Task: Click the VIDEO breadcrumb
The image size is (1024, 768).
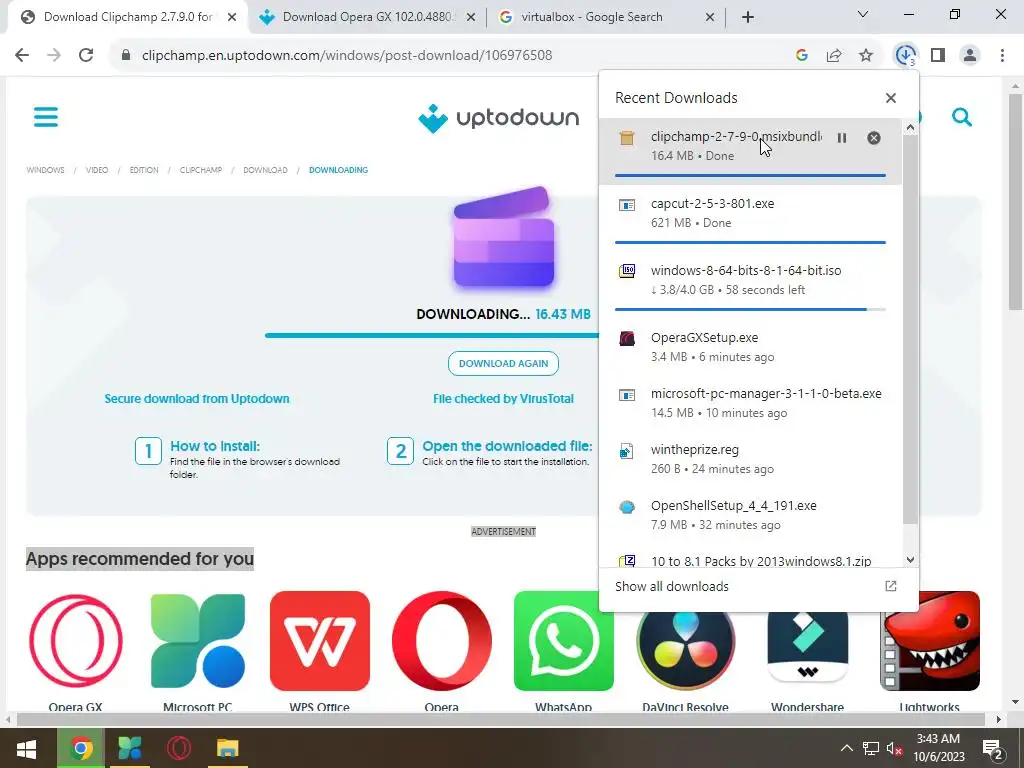Action: 97,170
